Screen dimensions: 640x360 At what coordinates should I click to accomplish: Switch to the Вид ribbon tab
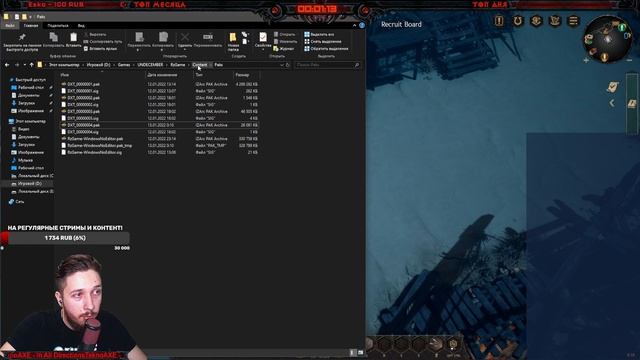(x=81, y=26)
